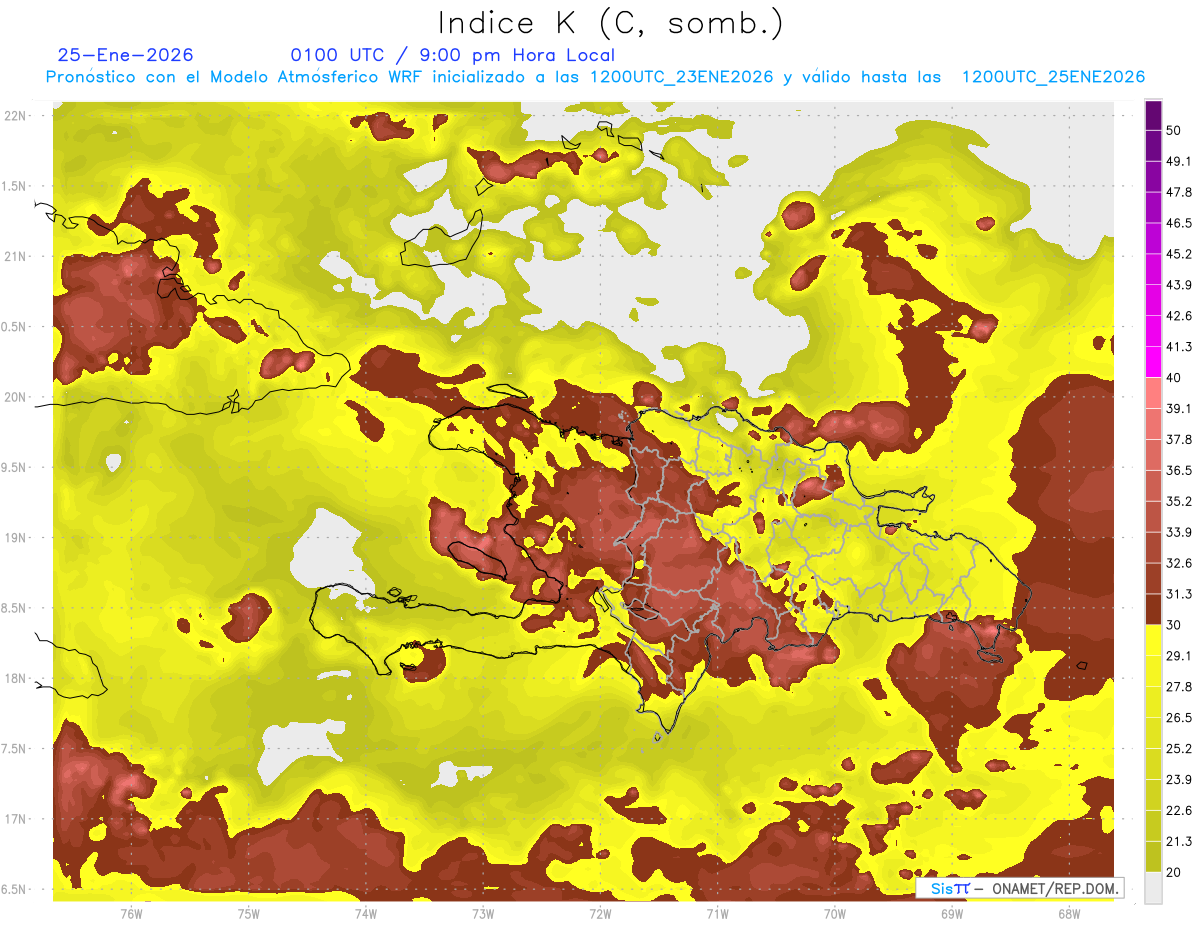
Task: Click the "50" colorbar value
Action: [1174, 130]
